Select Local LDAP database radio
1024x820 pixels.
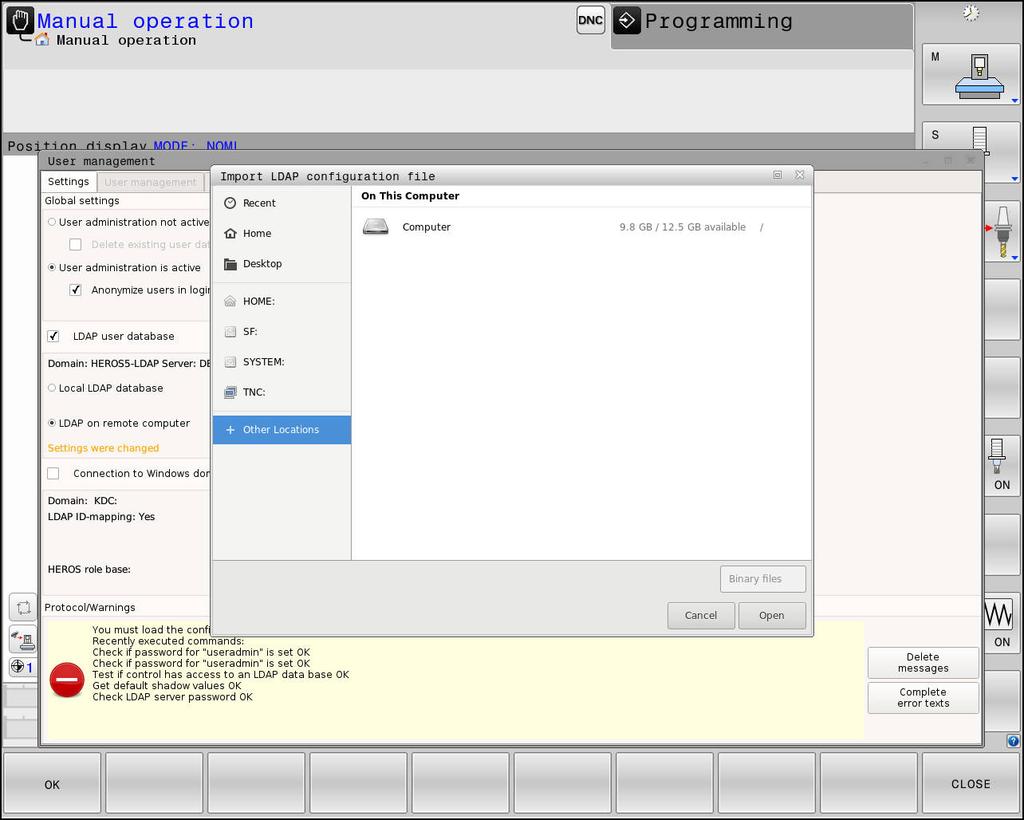[x=52, y=388]
